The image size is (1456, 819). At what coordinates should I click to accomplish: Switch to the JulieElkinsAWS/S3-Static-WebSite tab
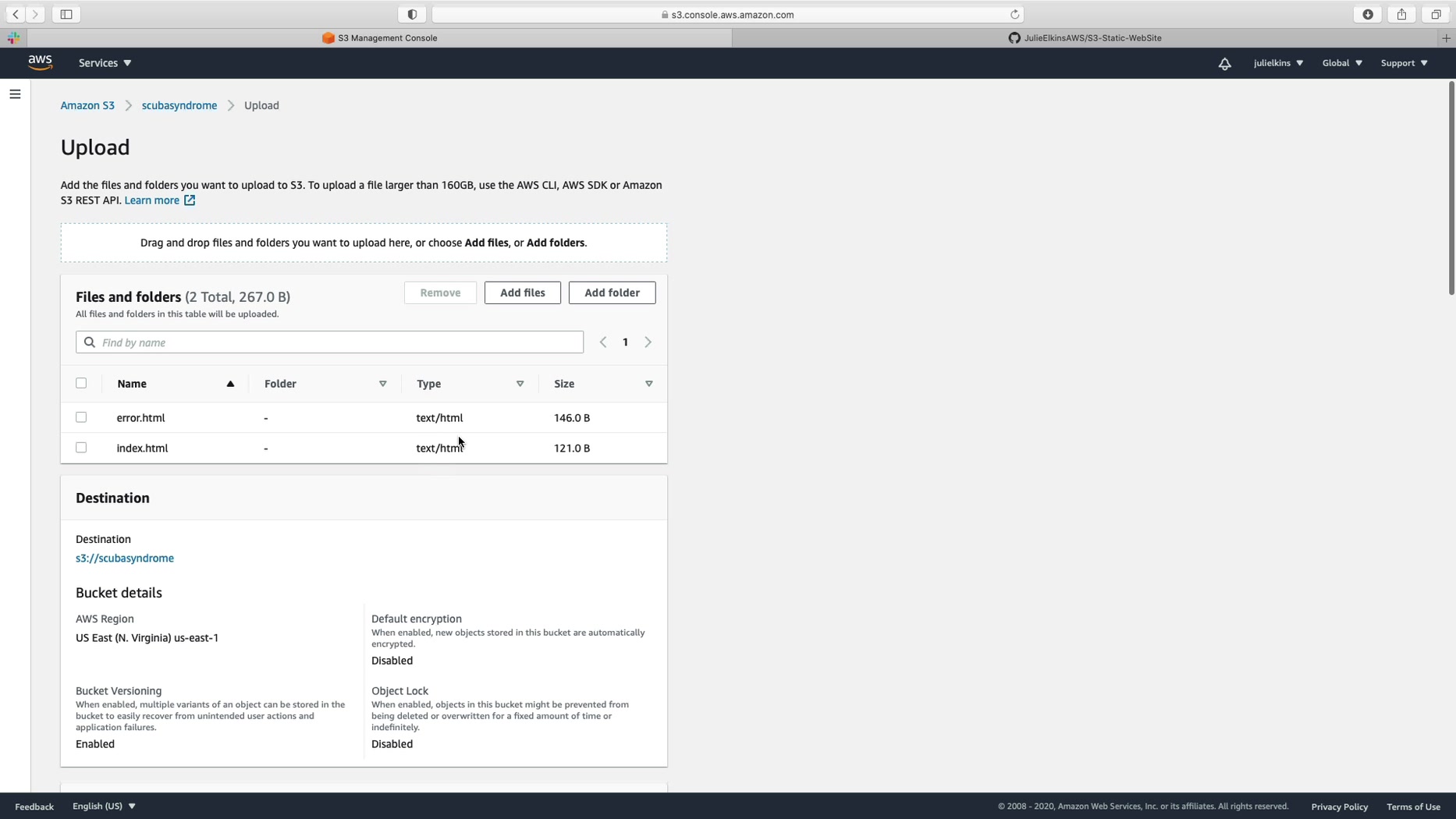[1085, 37]
